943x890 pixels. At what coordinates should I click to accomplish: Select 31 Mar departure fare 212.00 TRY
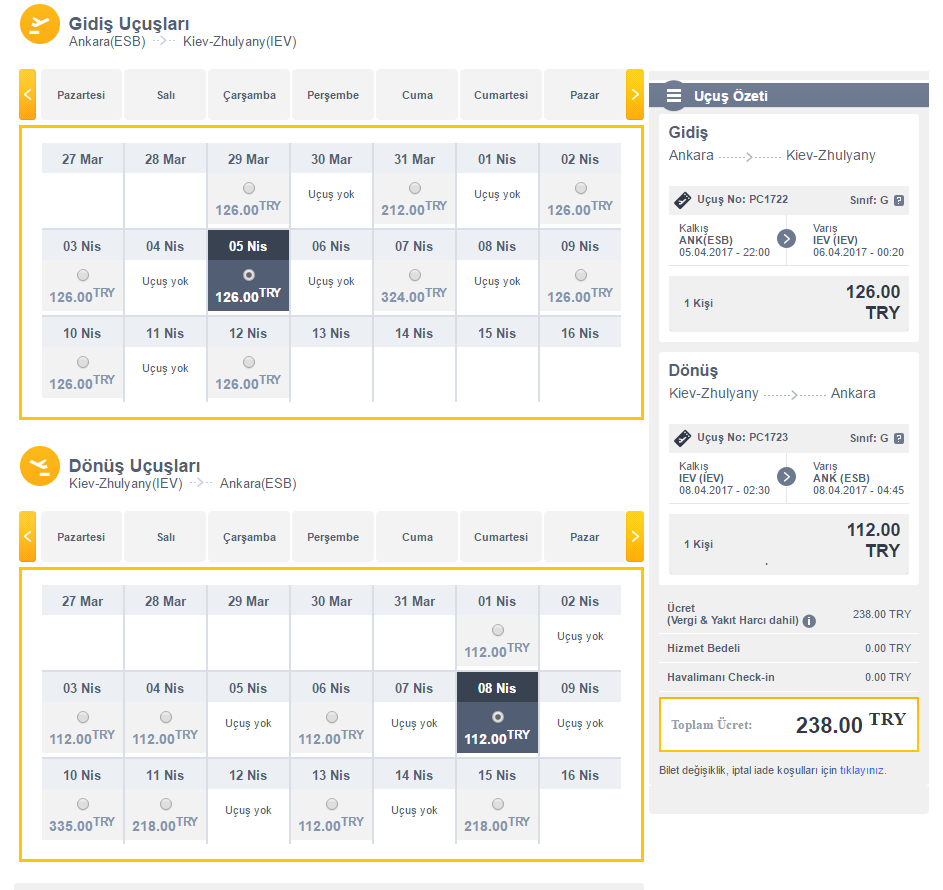coord(414,188)
